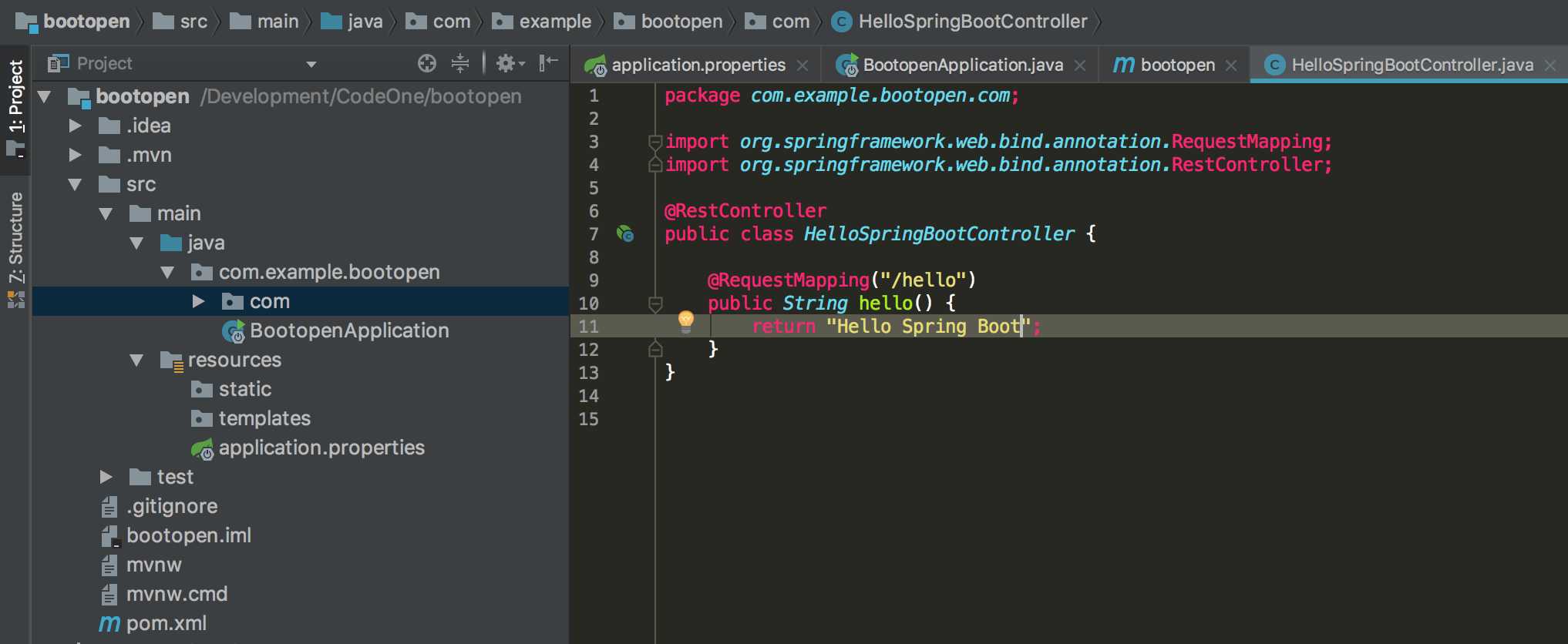
Task: Click the package statement on line 1
Action: point(842,96)
